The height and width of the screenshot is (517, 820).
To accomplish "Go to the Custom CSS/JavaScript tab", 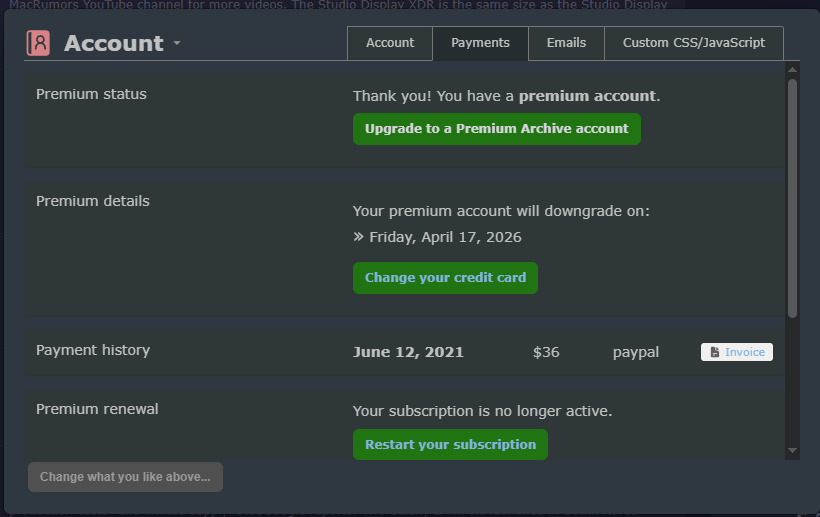I will 693,43.
